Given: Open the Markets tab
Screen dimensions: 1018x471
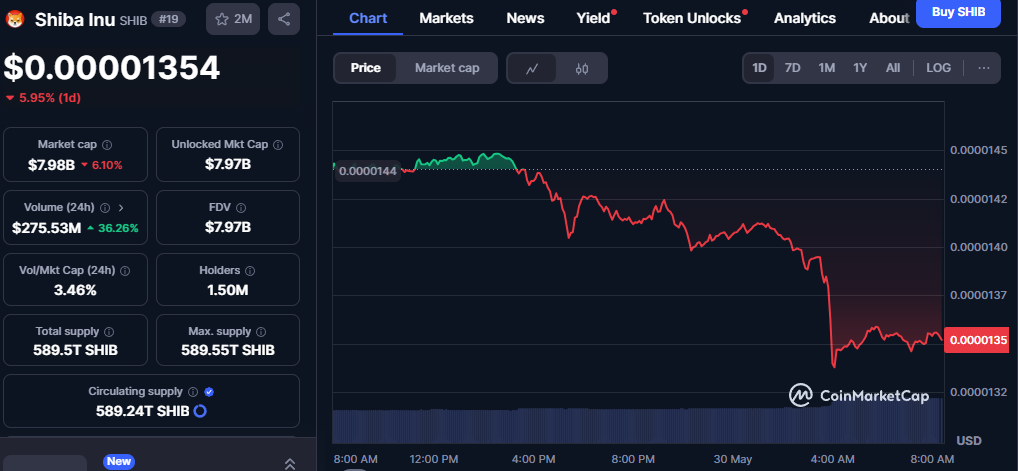Looking at the screenshot, I should [x=447, y=18].
